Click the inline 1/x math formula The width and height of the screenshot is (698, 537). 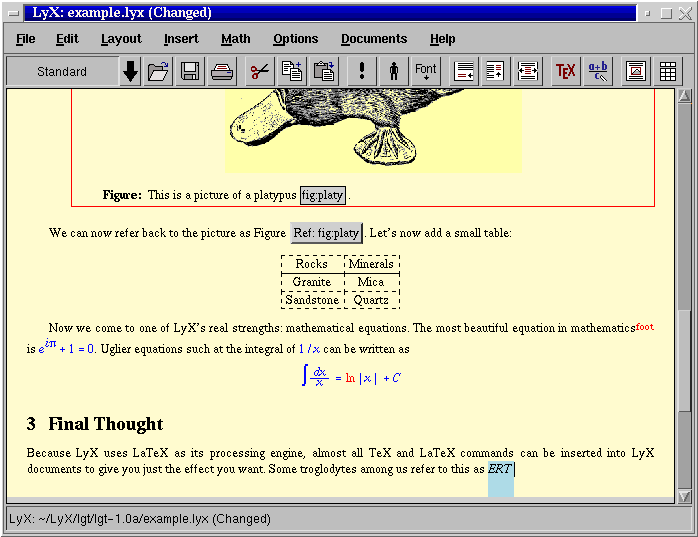[x=309, y=349]
